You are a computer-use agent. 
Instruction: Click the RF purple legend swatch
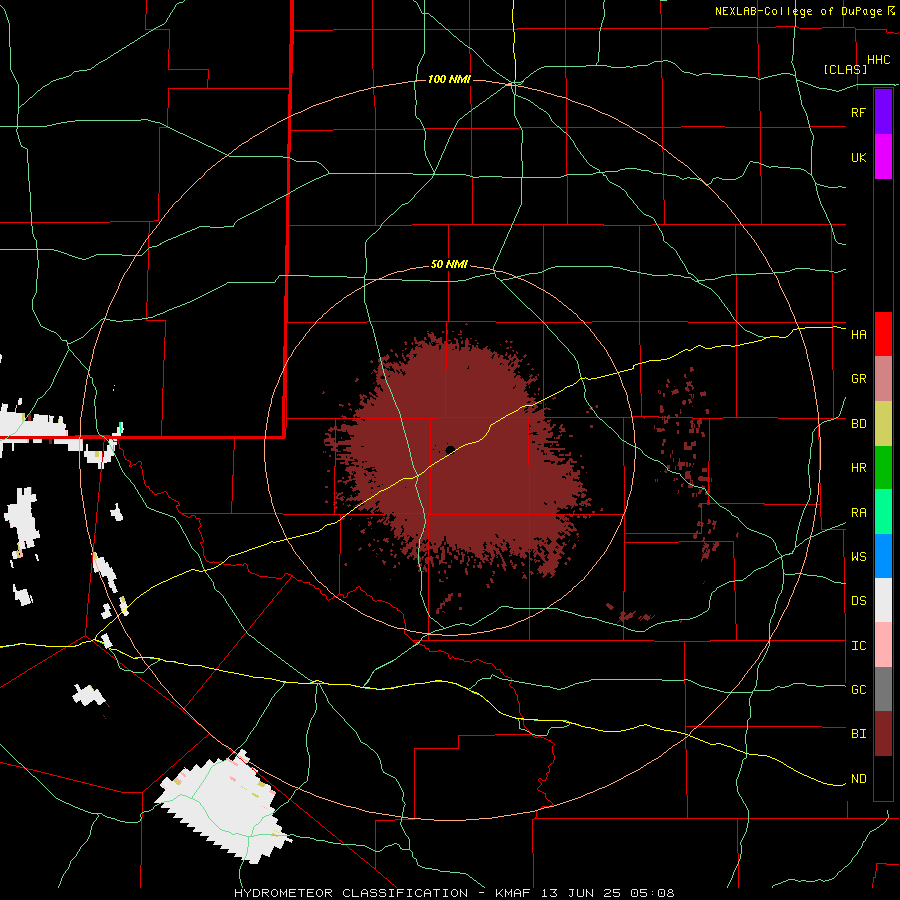883,112
